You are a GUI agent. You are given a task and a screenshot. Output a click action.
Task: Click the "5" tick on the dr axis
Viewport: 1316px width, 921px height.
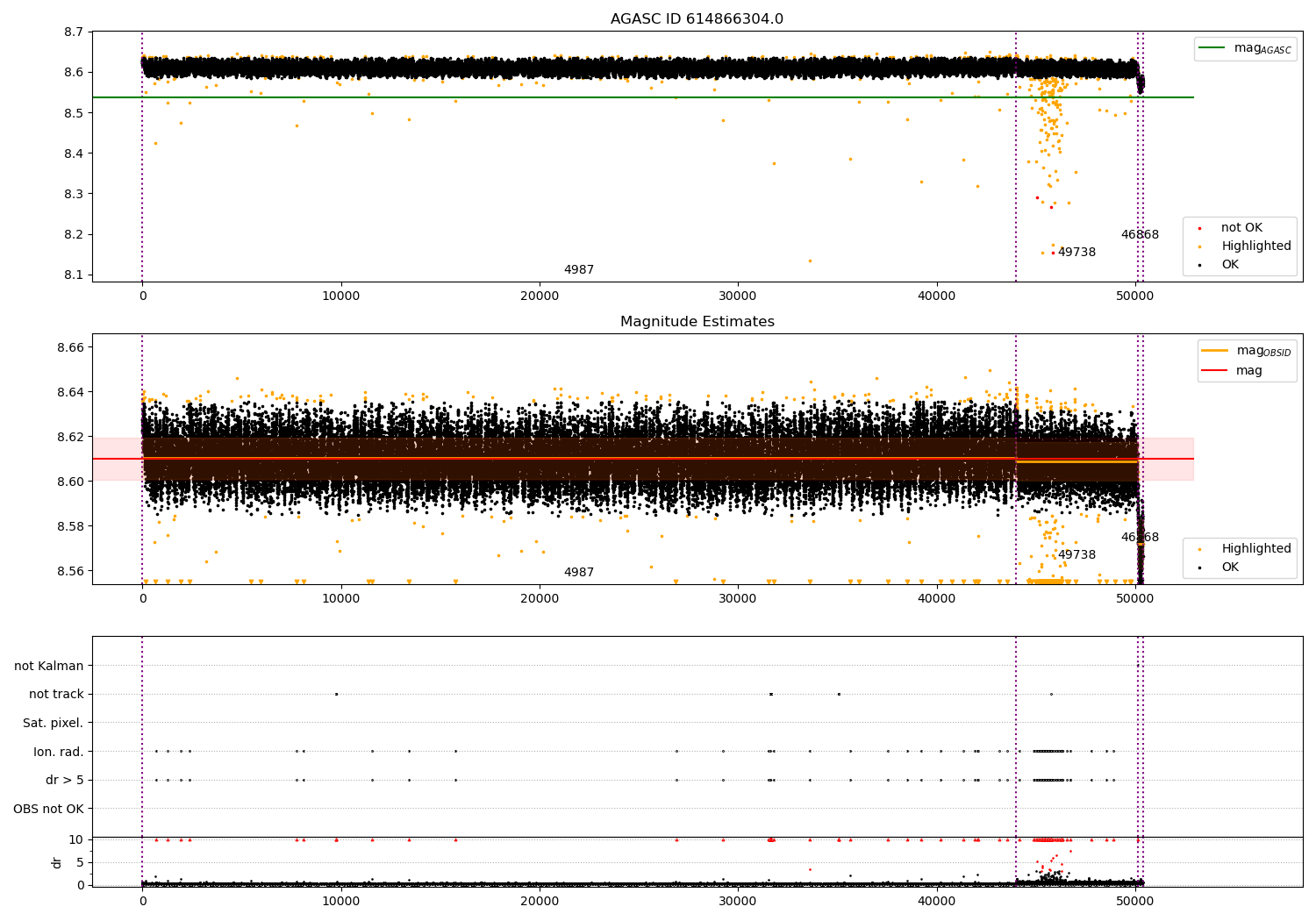[x=80, y=863]
